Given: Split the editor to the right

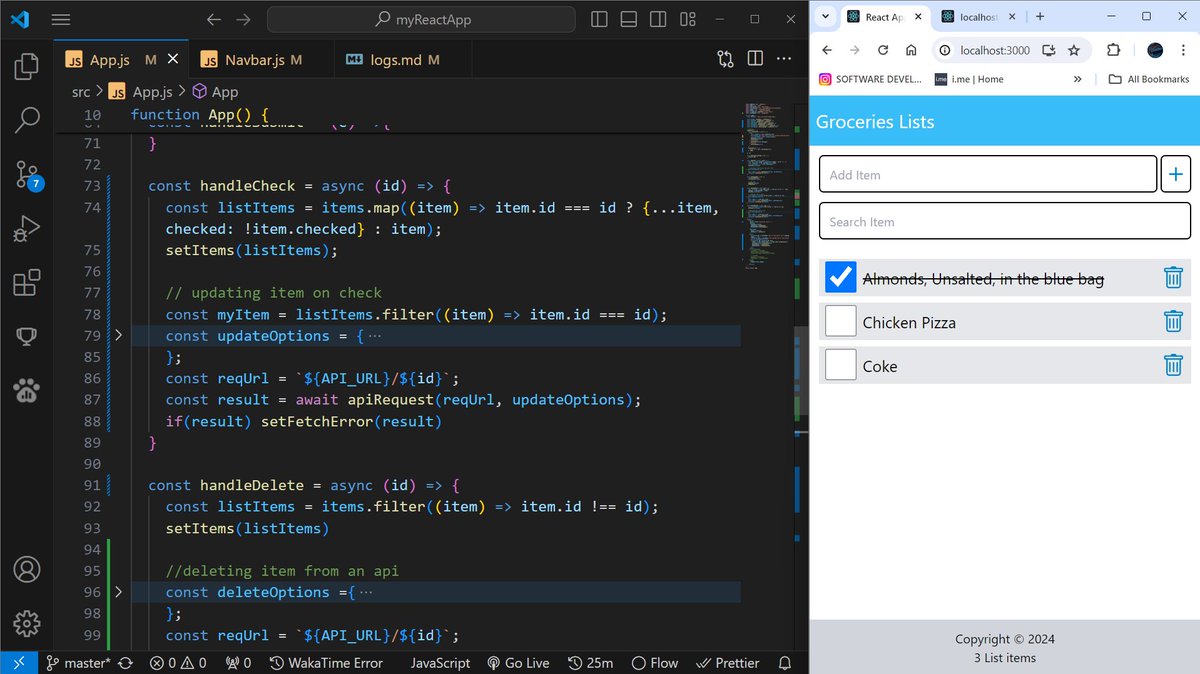Looking at the screenshot, I should tap(755, 60).
